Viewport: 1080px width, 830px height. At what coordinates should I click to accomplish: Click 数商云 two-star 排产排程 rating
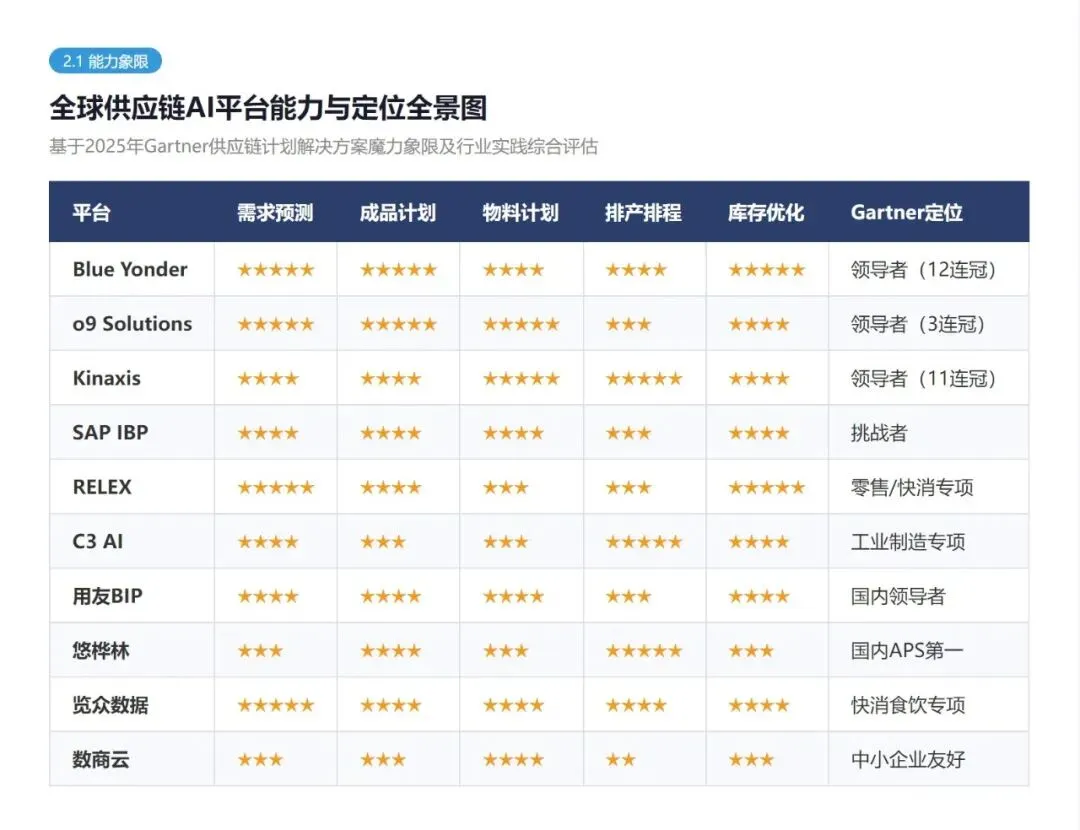point(621,760)
